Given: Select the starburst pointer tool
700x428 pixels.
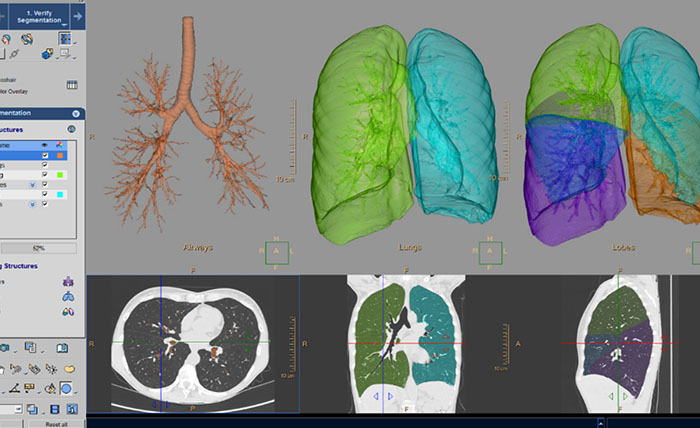Looking at the screenshot, I should (x=51, y=369).
